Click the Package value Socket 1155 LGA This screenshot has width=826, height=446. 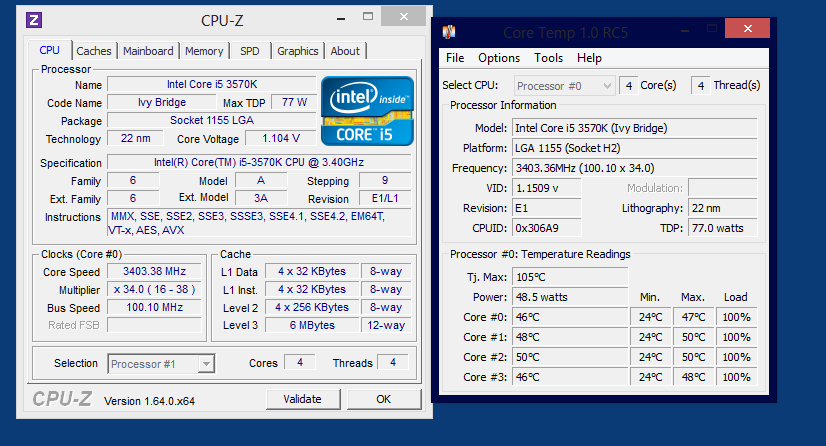tap(212, 120)
